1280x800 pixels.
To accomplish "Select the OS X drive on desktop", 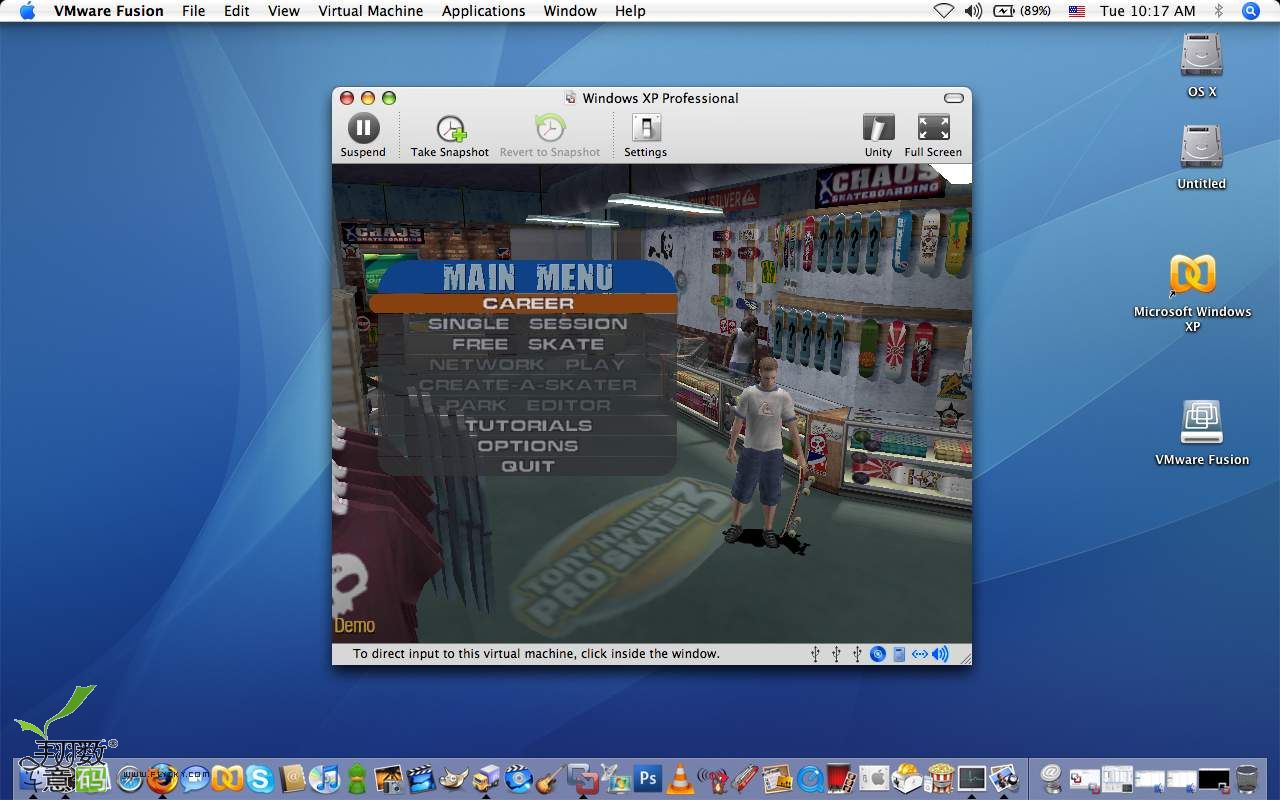I will pyautogui.click(x=1201, y=65).
